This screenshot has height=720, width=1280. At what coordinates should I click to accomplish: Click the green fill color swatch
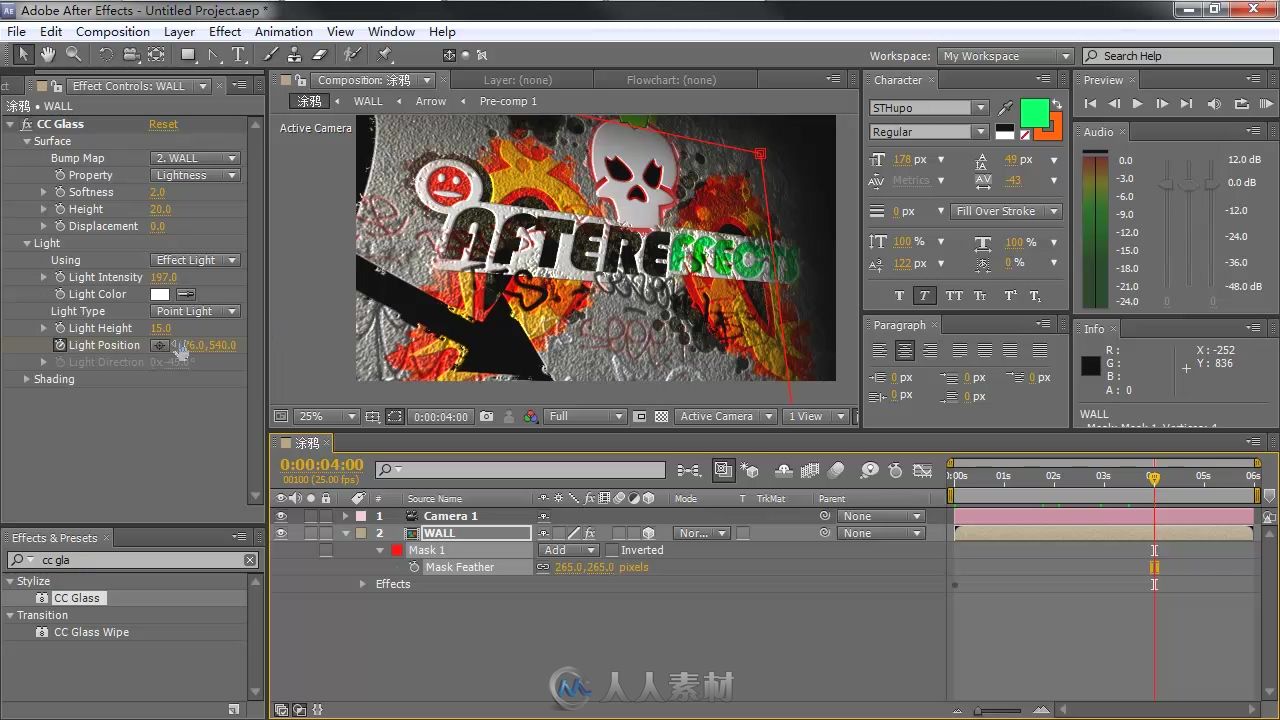pos(1034,113)
